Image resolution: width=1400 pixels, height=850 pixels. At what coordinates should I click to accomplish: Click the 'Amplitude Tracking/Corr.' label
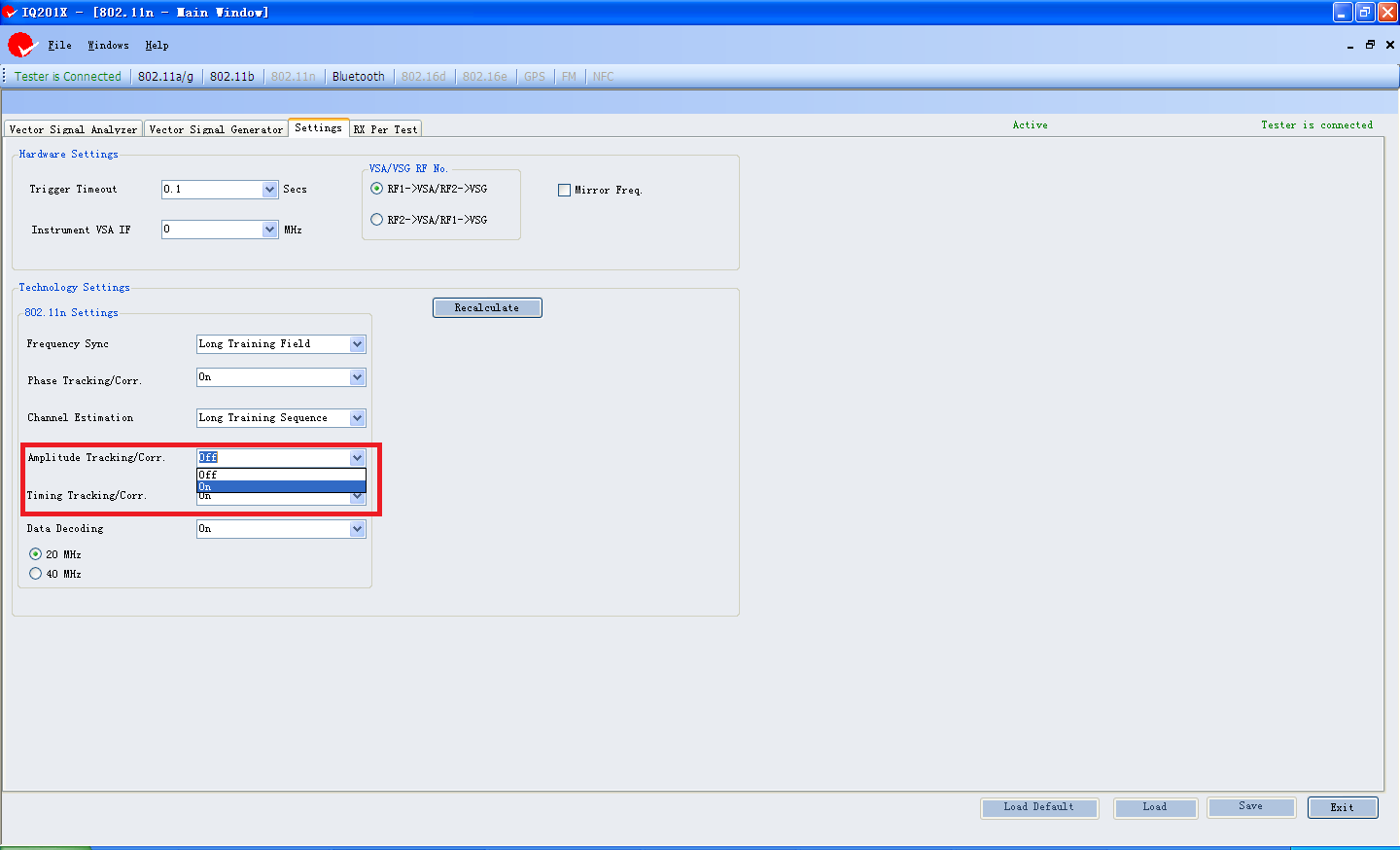click(96, 458)
